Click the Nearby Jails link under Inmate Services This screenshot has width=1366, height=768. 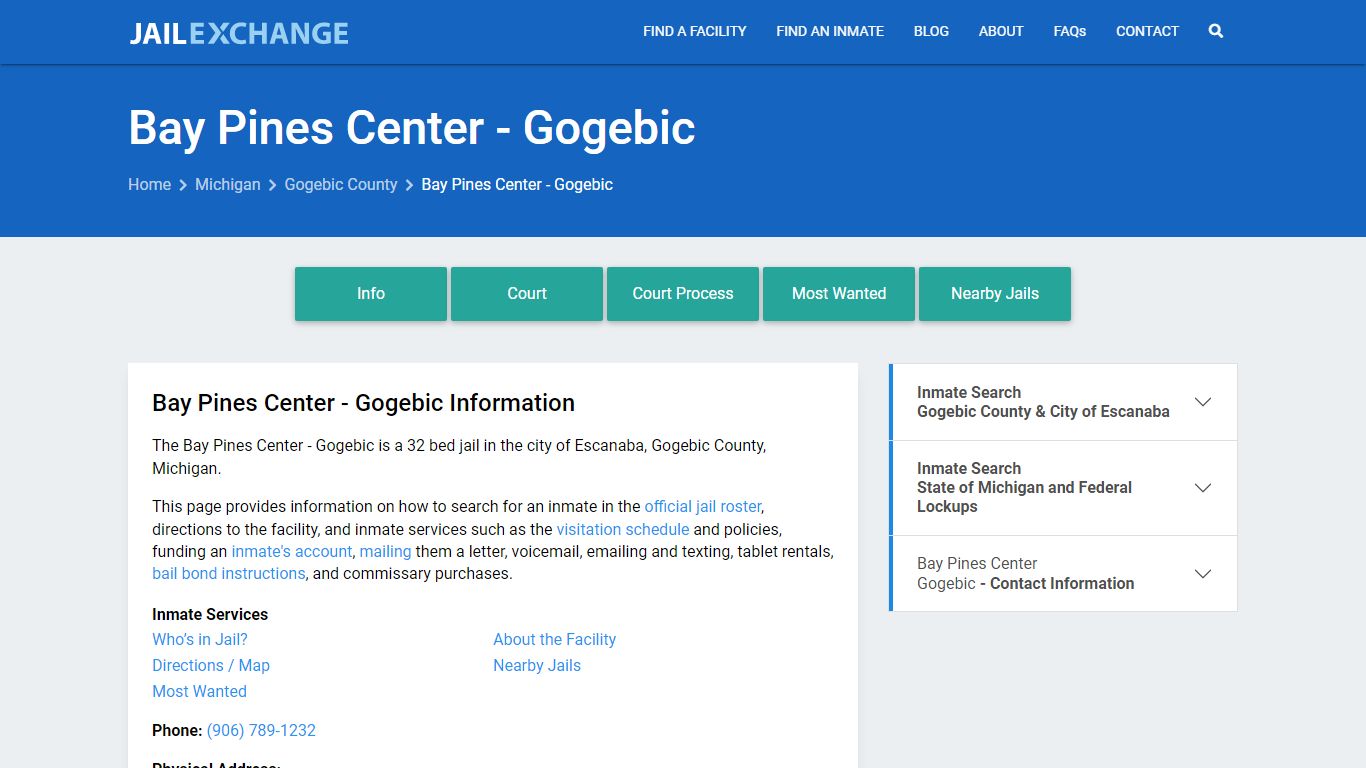tap(537, 666)
